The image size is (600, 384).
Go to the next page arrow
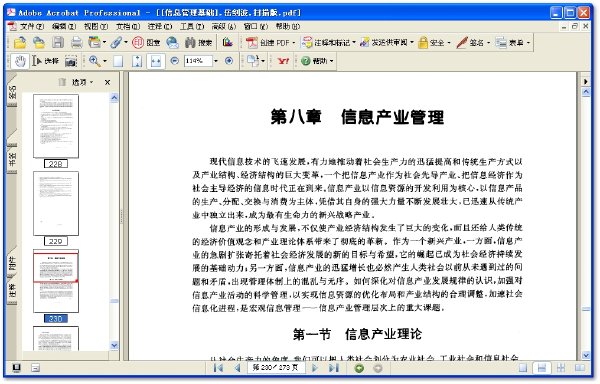click(315, 368)
